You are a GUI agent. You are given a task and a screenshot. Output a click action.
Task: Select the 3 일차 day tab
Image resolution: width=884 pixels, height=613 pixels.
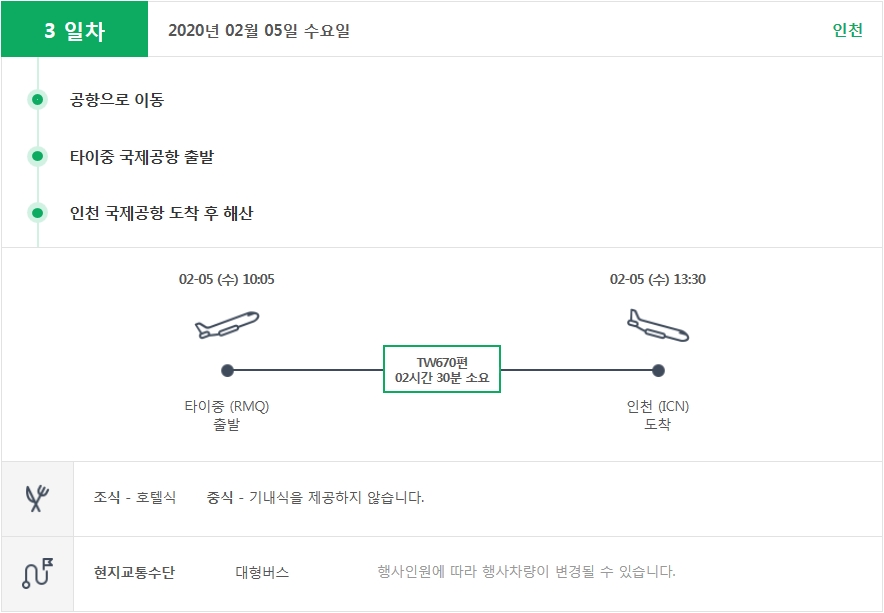tap(75, 30)
